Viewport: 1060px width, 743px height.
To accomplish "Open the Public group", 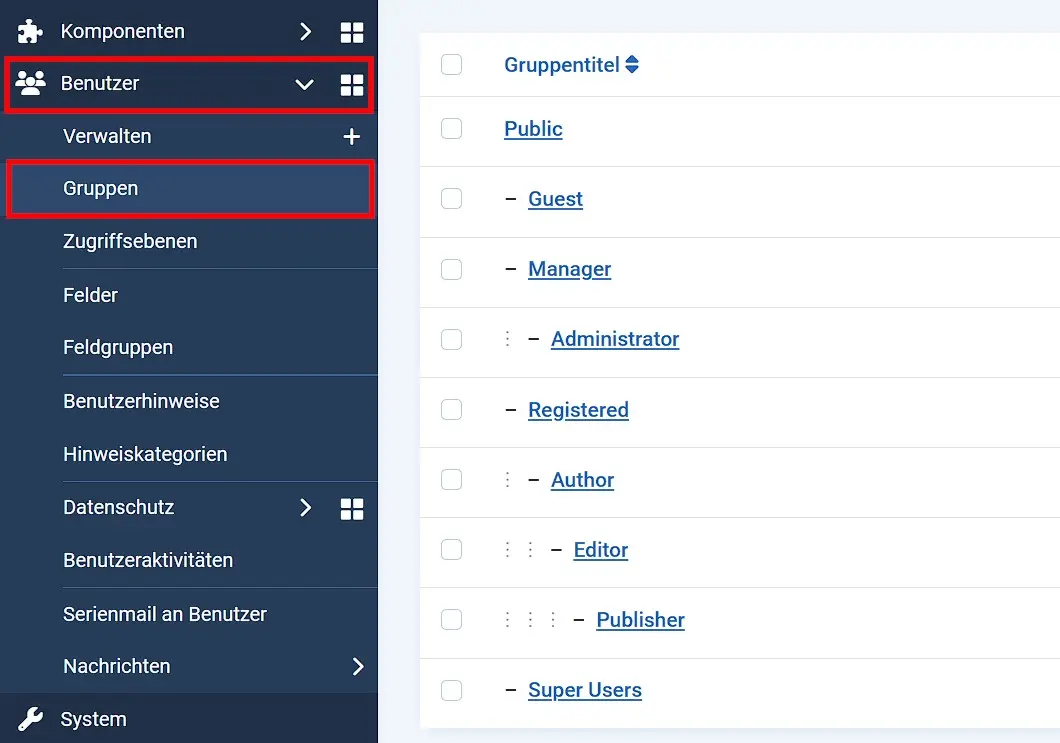I will point(533,128).
